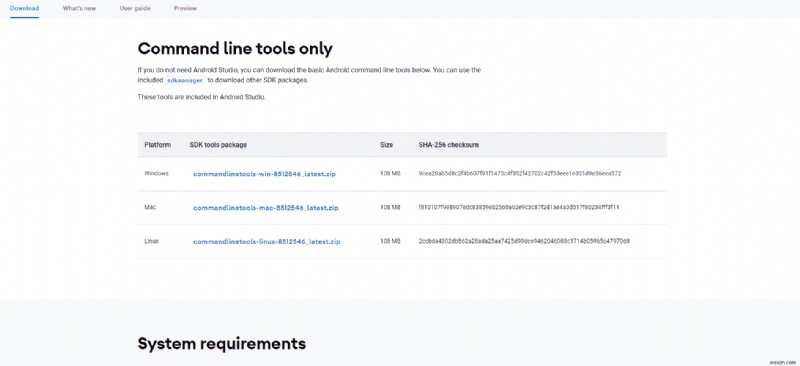The height and width of the screenshot is (366, 800).
Task: Download commandlinetools-win-8512546_latest.zip
Action: (264, 174)
